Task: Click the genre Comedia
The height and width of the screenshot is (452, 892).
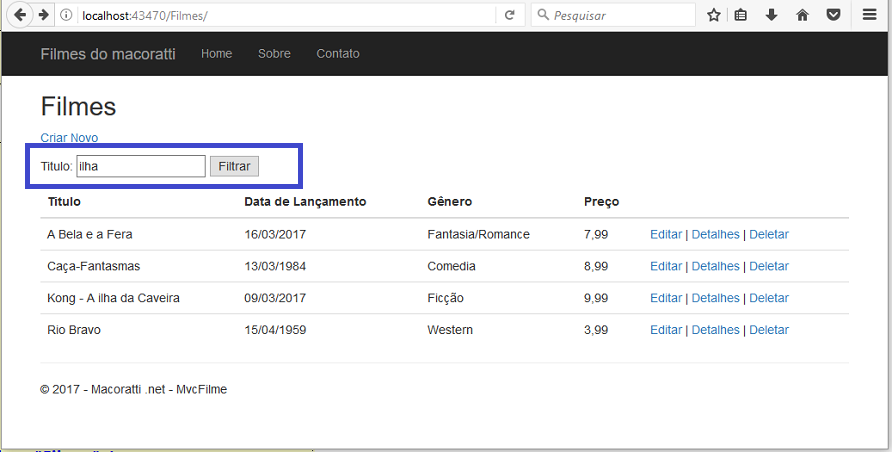Action: [451, 266]
